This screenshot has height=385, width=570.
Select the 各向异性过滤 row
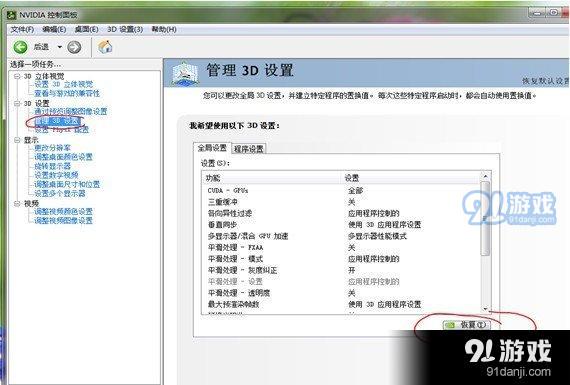(341, 213)
